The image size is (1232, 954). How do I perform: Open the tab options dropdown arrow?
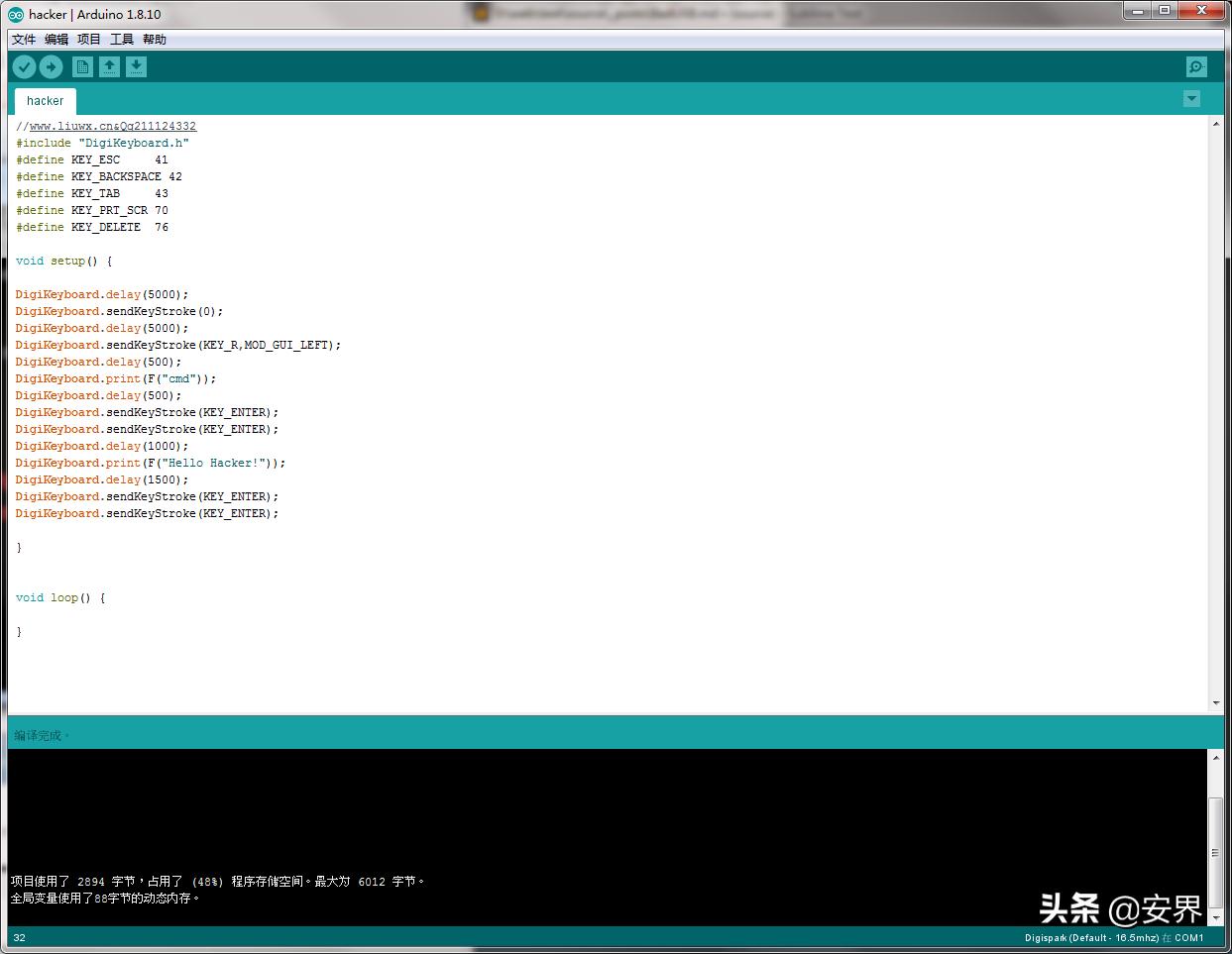(x=1191, y=99)
